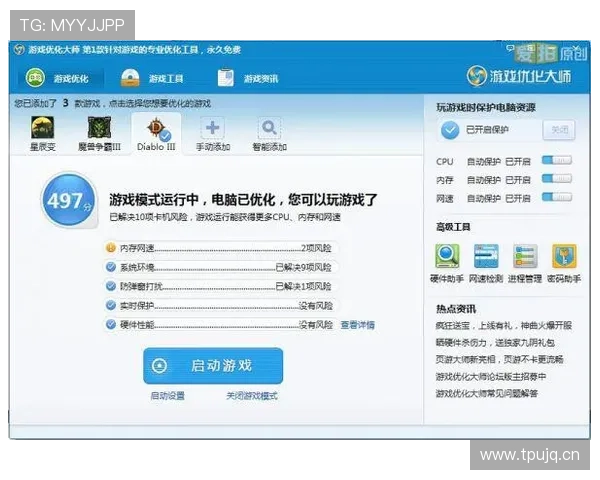Click the 游戏工具 disc icon
Viewport: 600px width, 480px height.
(130, 78)
